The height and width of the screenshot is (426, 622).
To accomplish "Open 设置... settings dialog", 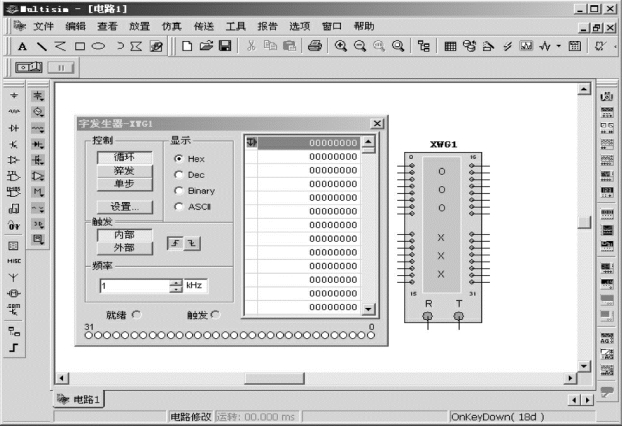I will point(125,207).
